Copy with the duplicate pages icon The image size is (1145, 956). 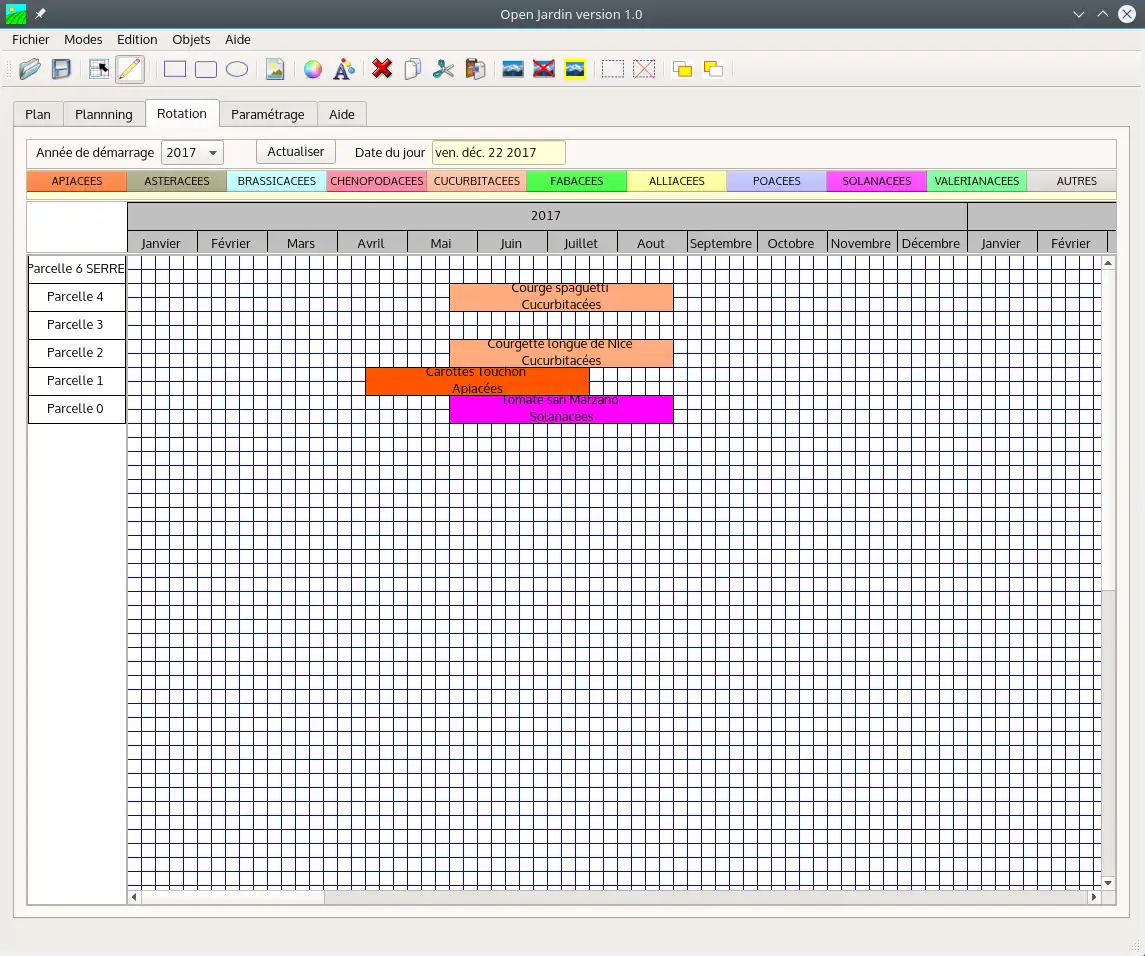click(x=413, y=69)
